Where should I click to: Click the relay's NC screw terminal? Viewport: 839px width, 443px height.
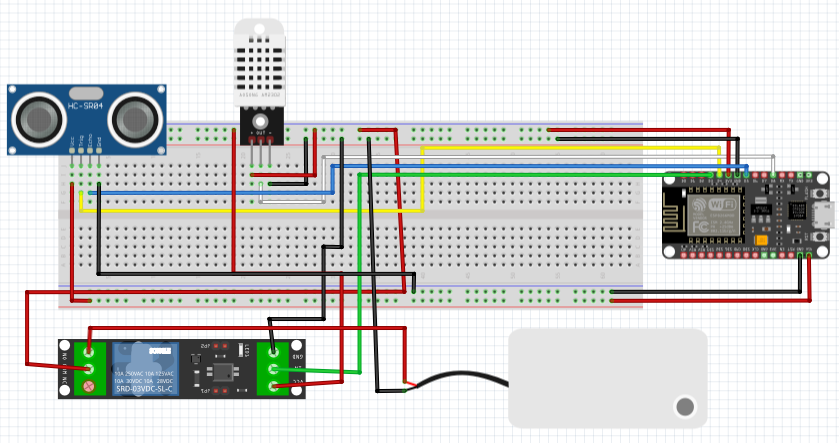point(89,385)
